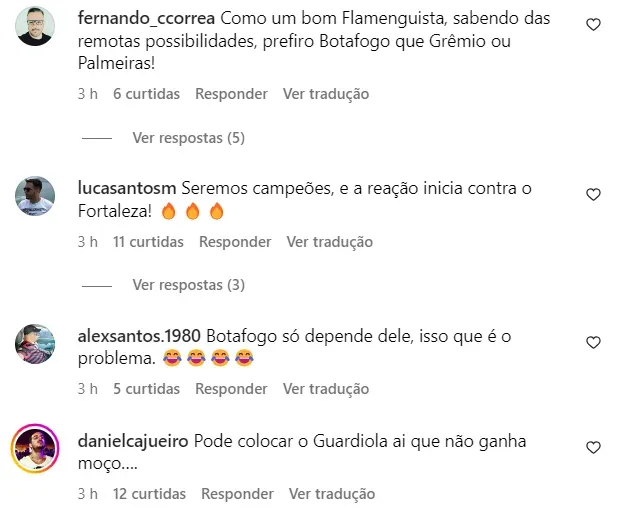
Task: Open lucasantosm's profile picture
Action: 35,196
